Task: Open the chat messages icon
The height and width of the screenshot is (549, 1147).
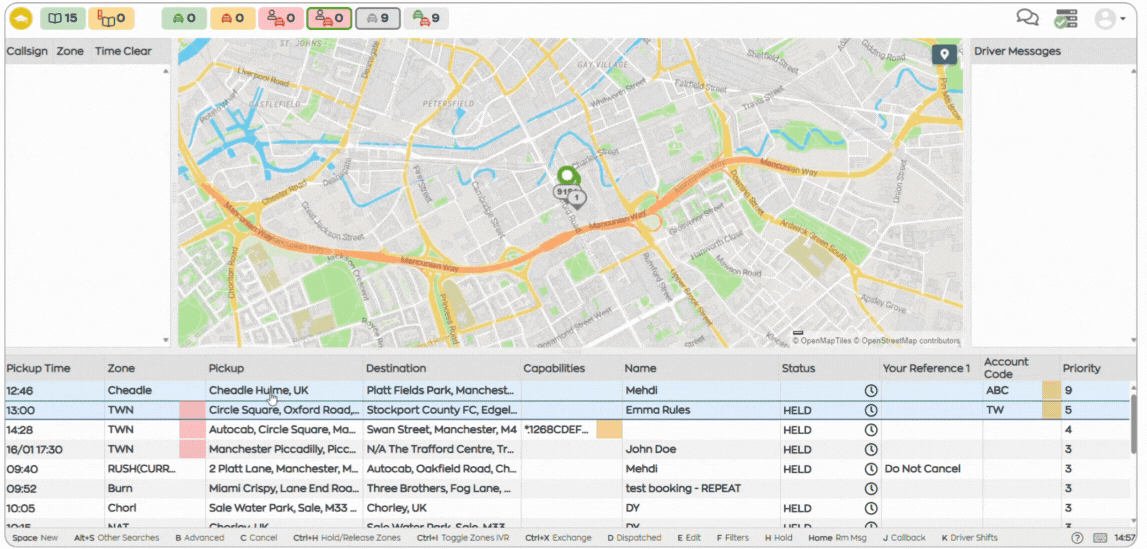Action: (1027, 18)
